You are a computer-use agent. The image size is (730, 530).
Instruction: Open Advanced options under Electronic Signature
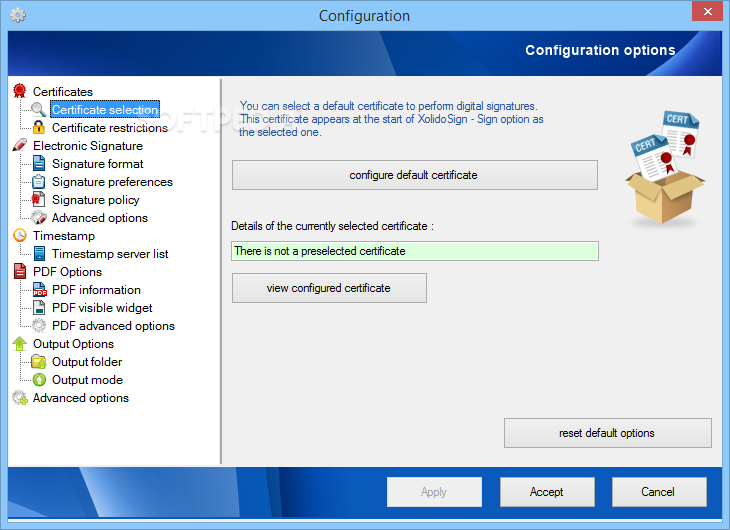100,217
